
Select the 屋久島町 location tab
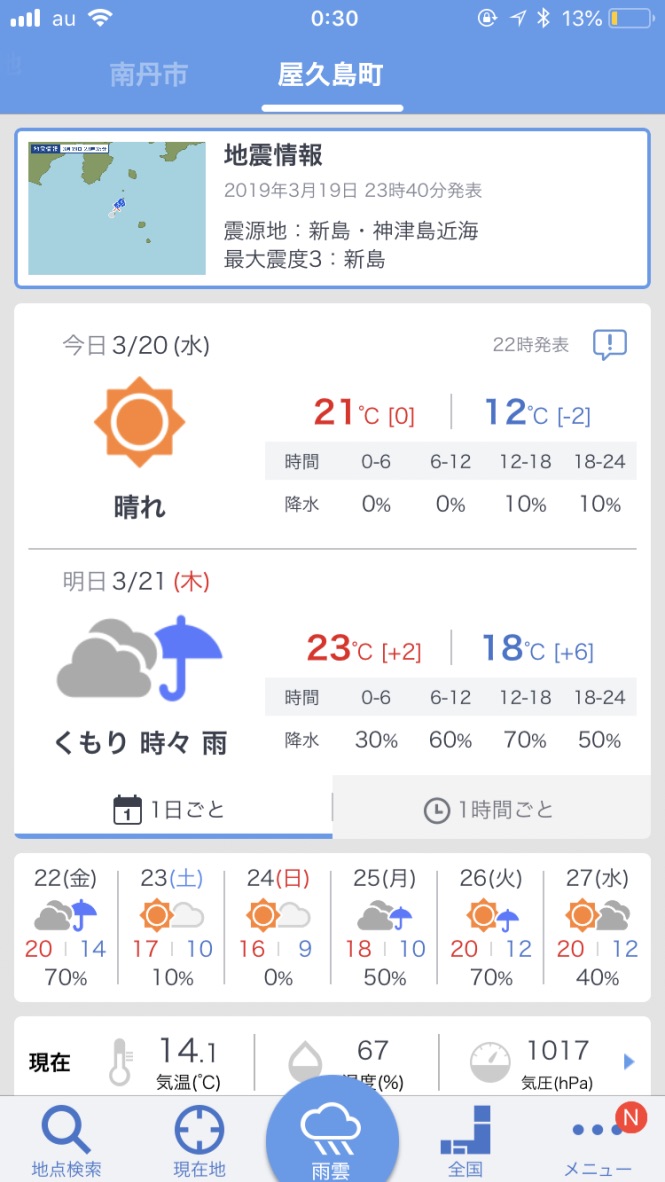click(x=331, y=75)
